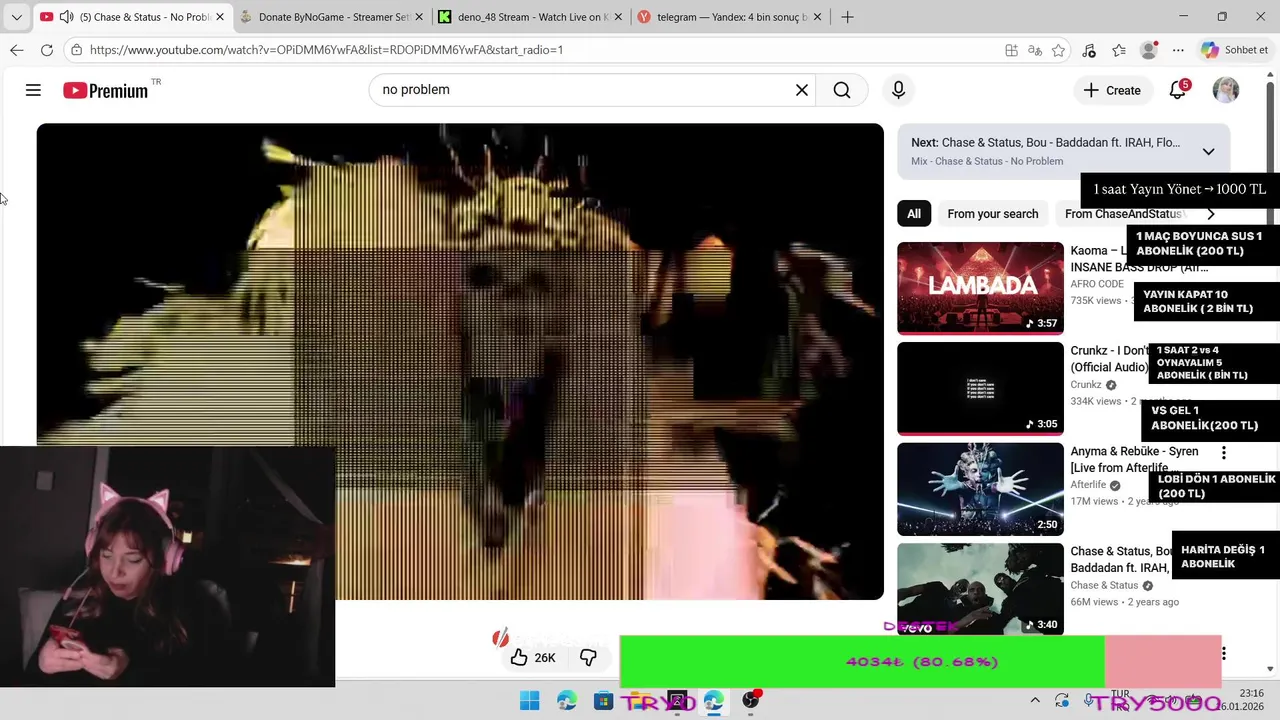Add page to favorites with star icon
The image size is (1280, 720).
tap(1058, 50)
